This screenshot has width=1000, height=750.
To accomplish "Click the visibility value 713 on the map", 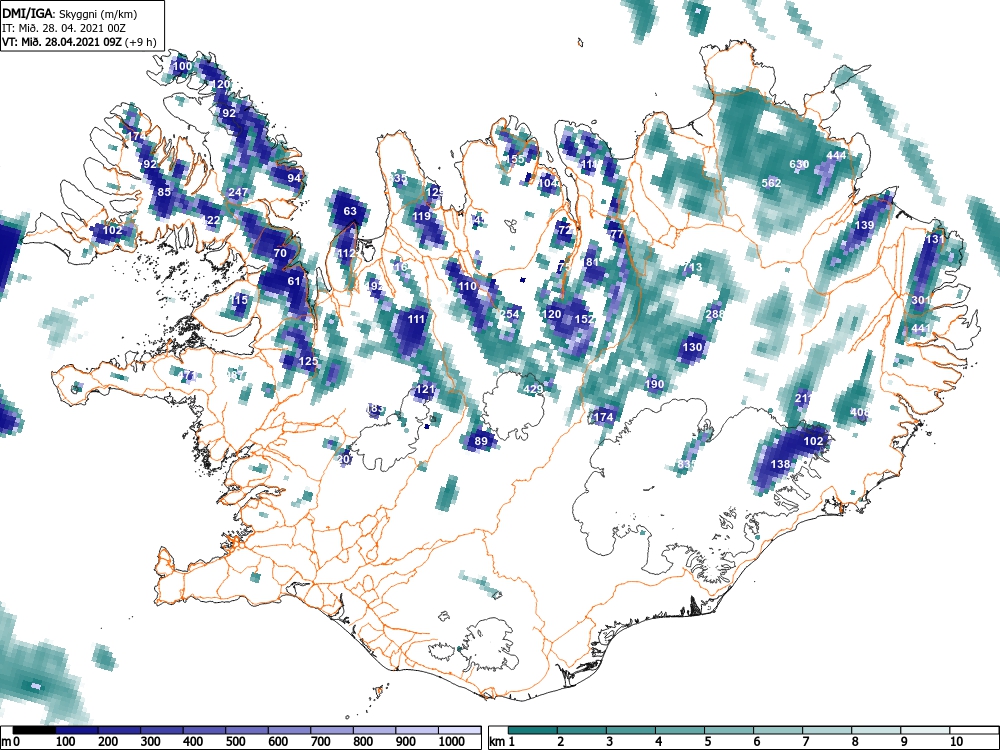I will click(x=692, y=267).
